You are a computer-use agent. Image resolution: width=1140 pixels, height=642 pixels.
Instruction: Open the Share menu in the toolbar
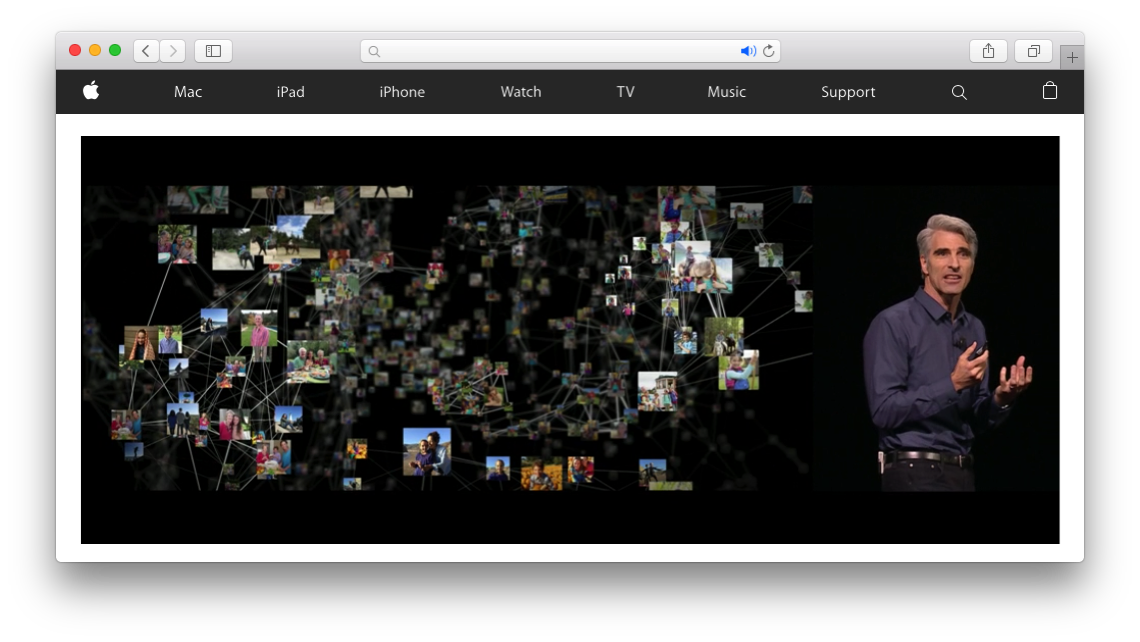988,51
